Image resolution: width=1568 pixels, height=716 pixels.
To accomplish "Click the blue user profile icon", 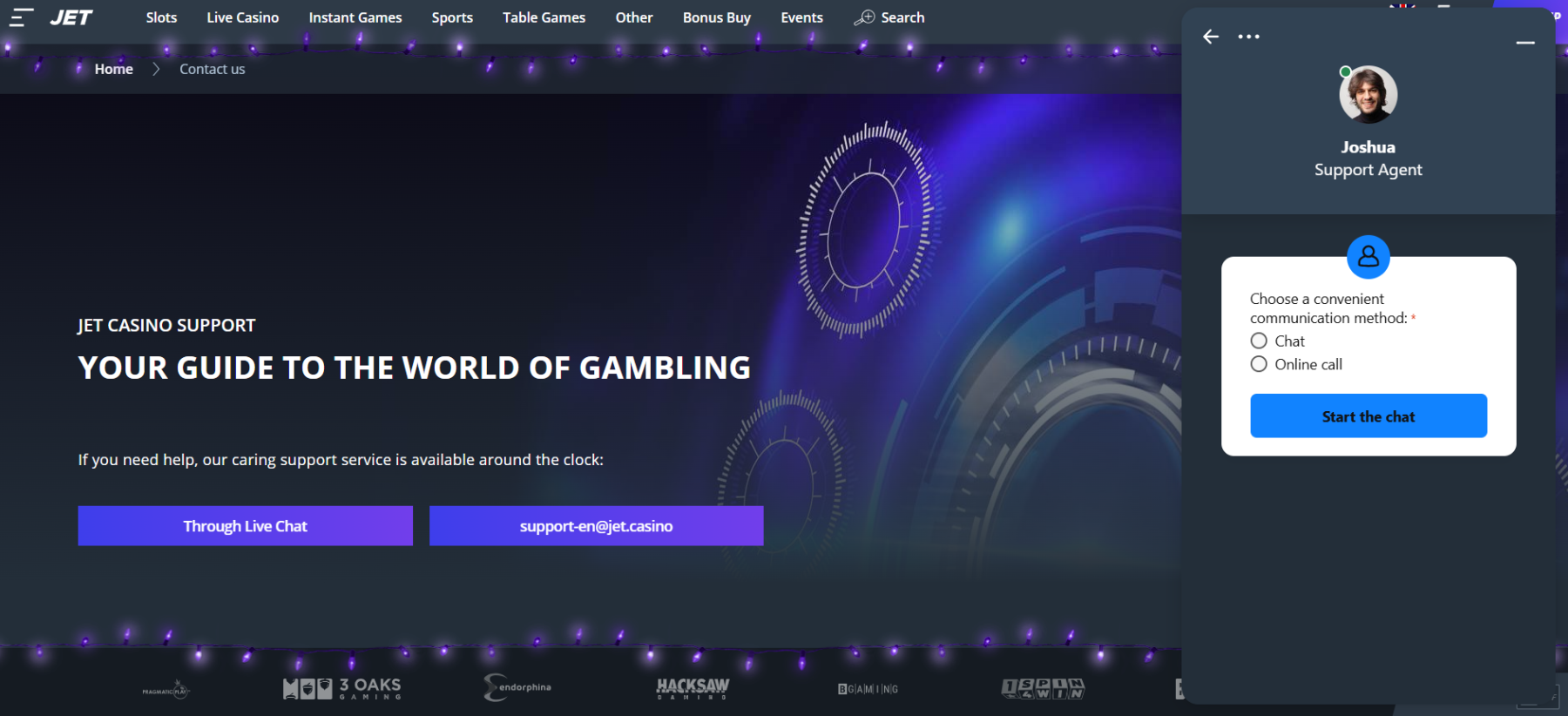I will click(1369, 257).
